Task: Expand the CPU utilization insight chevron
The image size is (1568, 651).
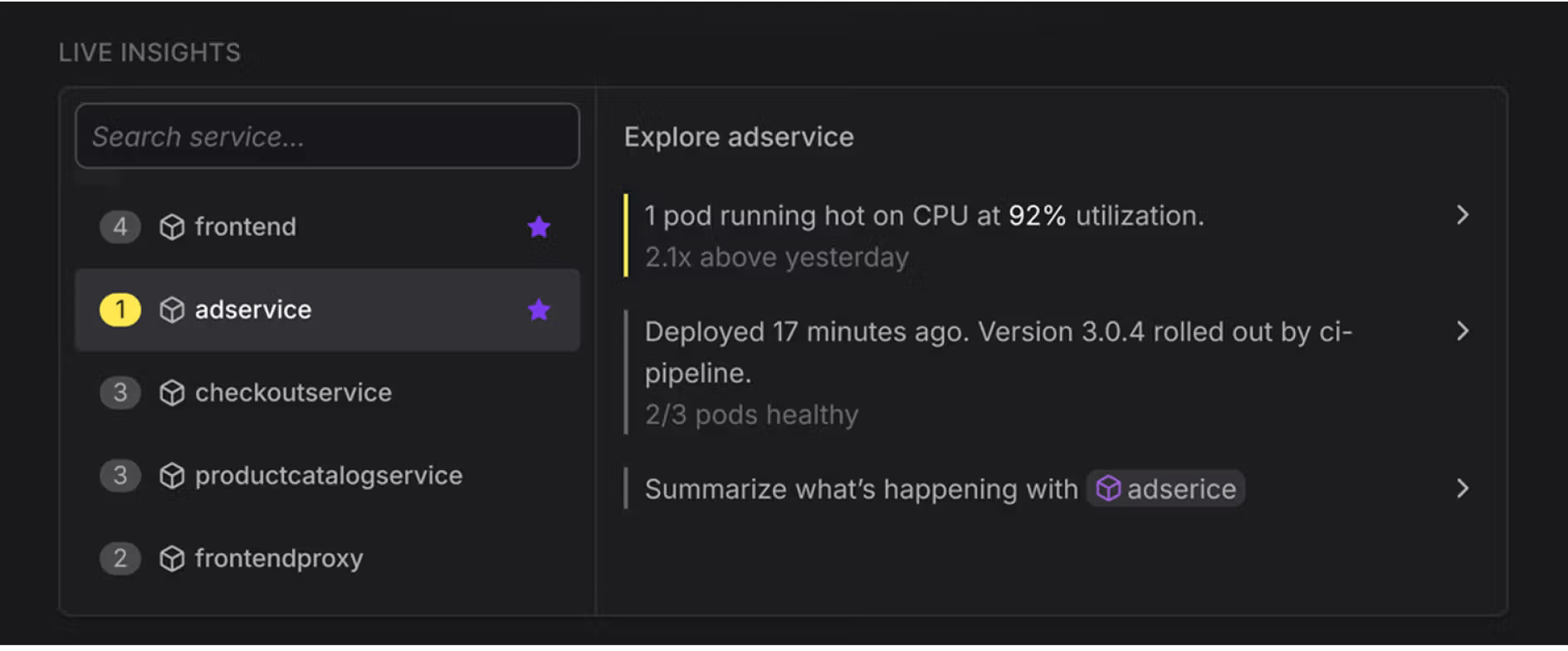Action: [1463, 215]
